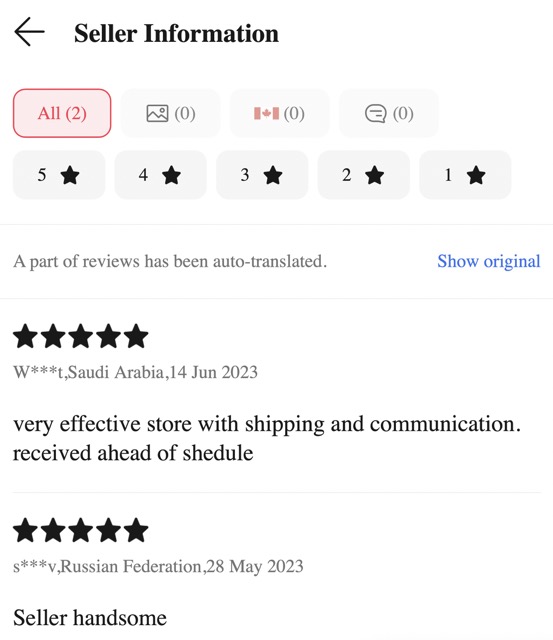Go back using the arrow icon
Viewport: 553px width, 640px height.
(x=29, y=32)
